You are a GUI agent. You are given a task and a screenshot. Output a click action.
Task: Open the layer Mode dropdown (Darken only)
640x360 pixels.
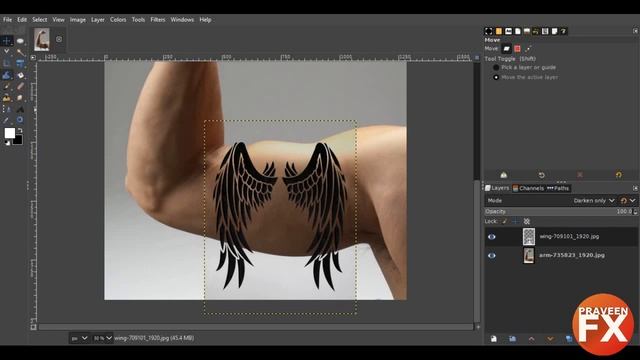(593, 200)
